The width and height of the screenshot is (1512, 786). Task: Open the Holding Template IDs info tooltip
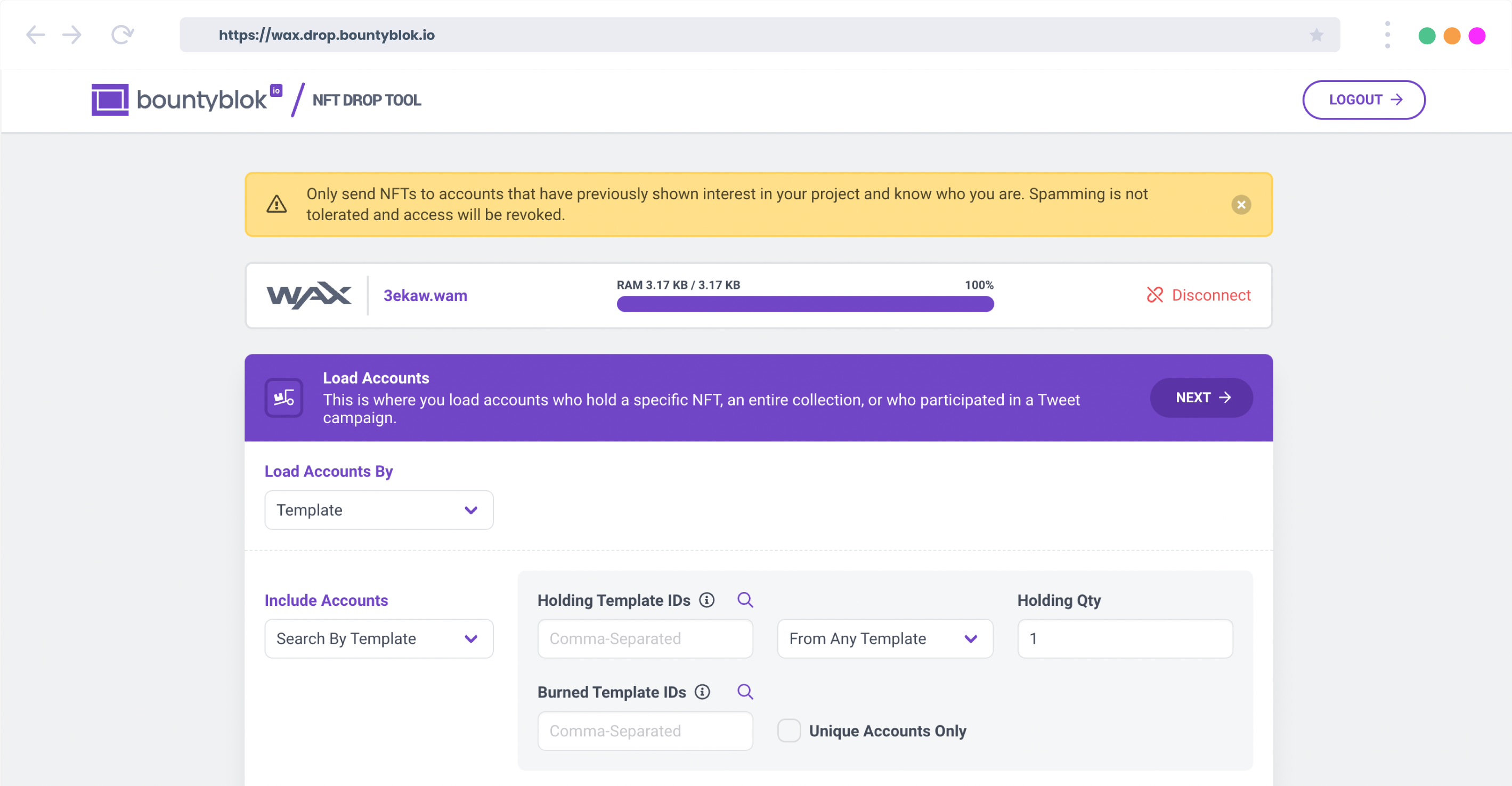pos(708,600)
